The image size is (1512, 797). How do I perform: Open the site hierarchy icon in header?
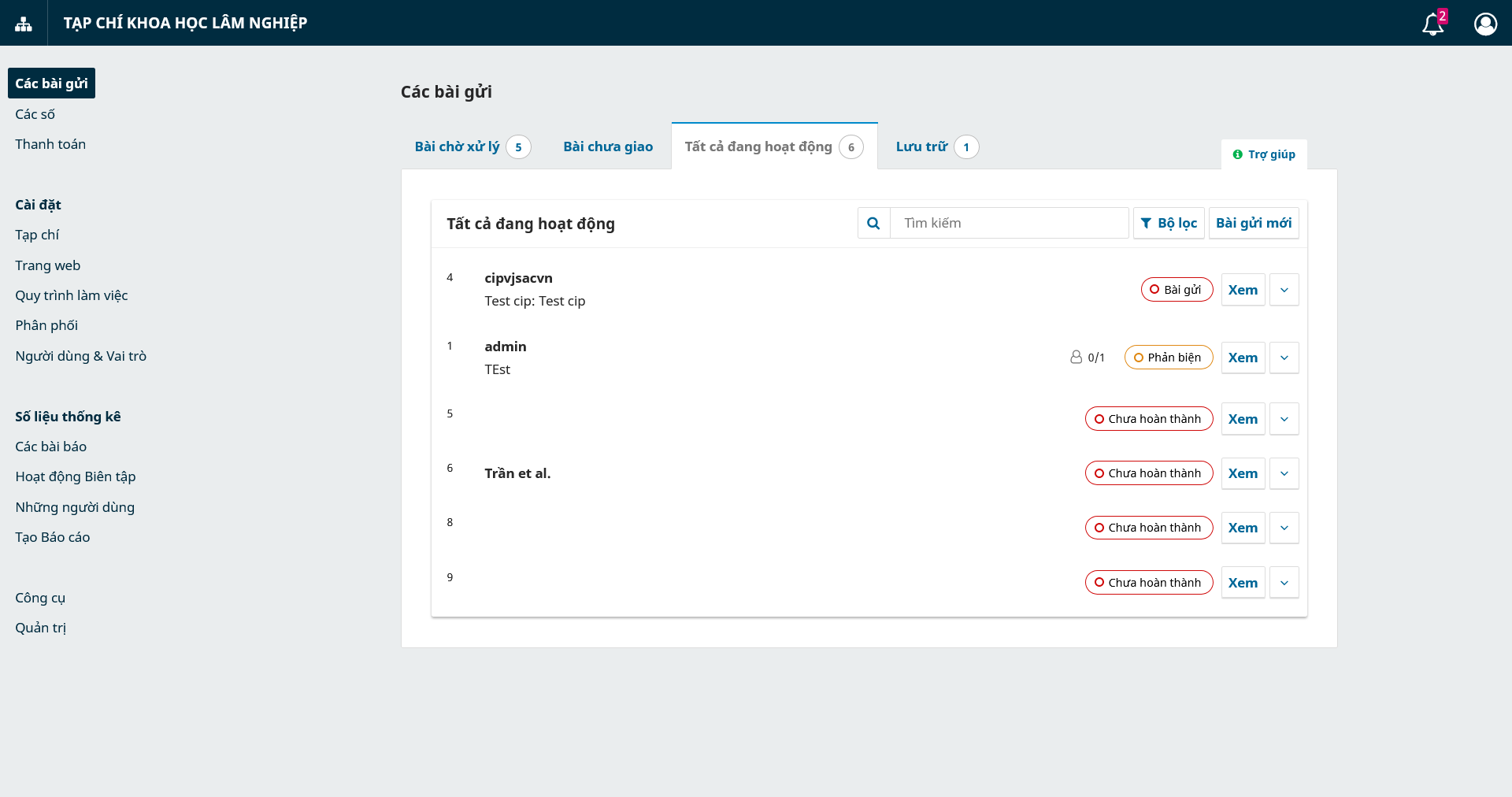(x=24, y=24)
